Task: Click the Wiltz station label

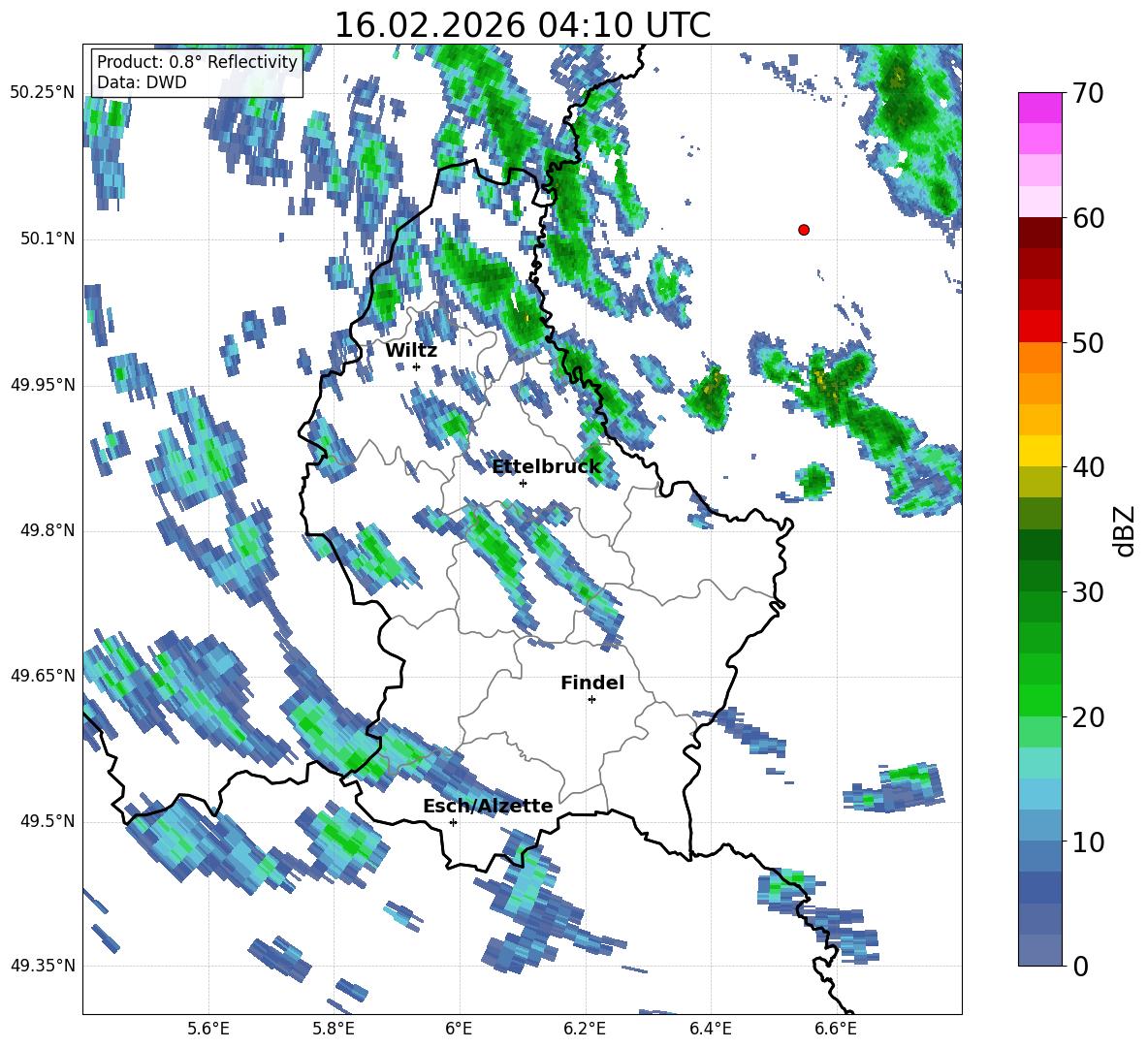Action: click(x=411, y=351)
